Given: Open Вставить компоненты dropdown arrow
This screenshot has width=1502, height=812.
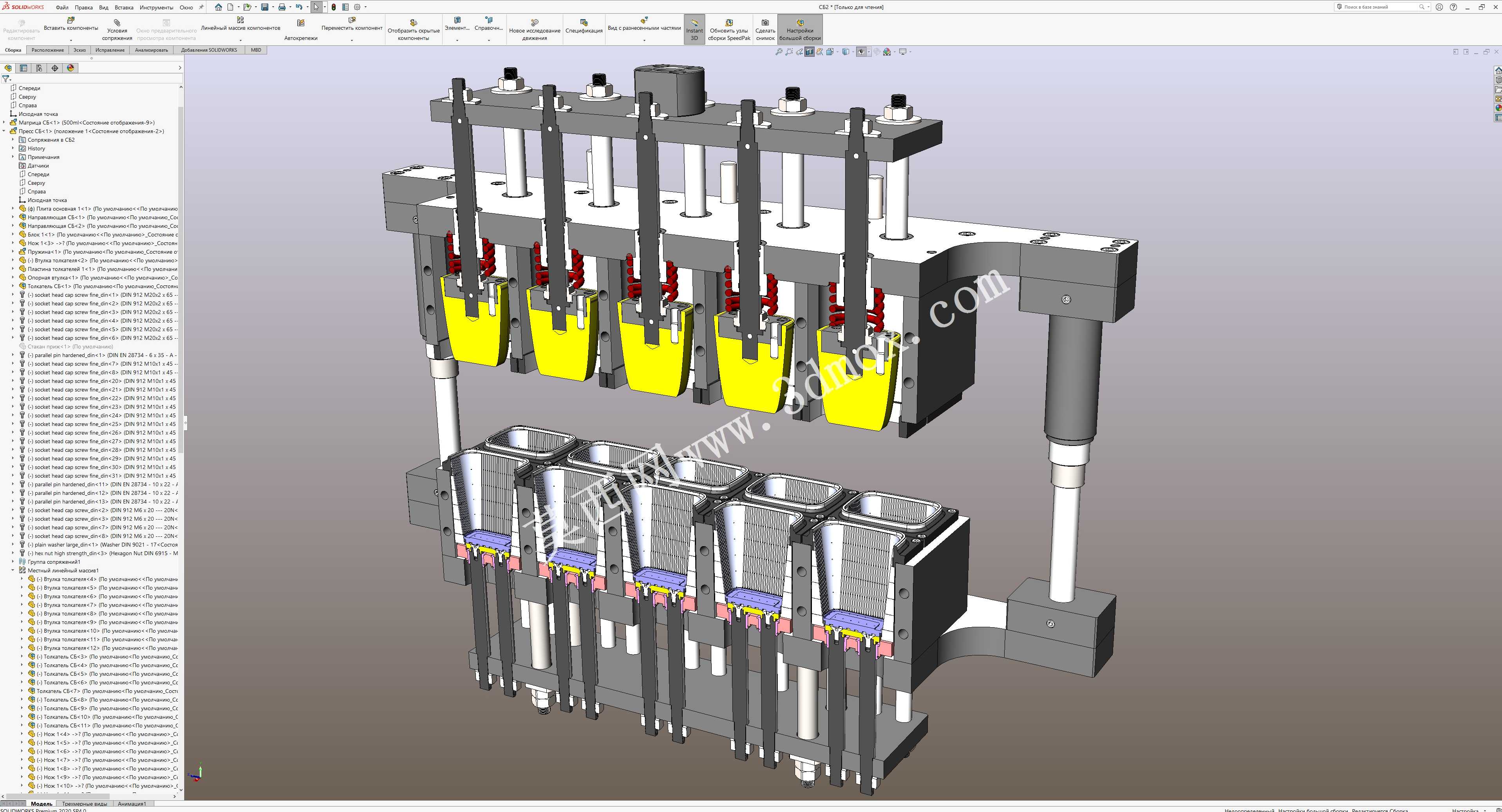Looking at the screenshot, I should point(71,40).
